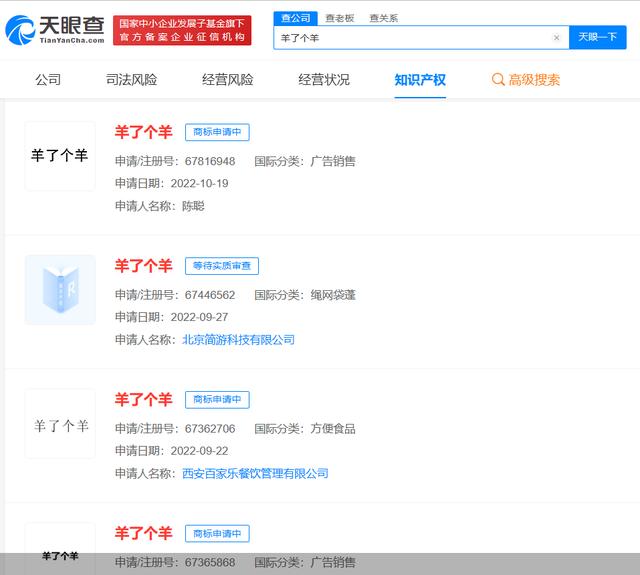Click 商标申请中 badge for entry 67362706
The width and height of the screenshot is (640, 575).
tap(217, 400)
